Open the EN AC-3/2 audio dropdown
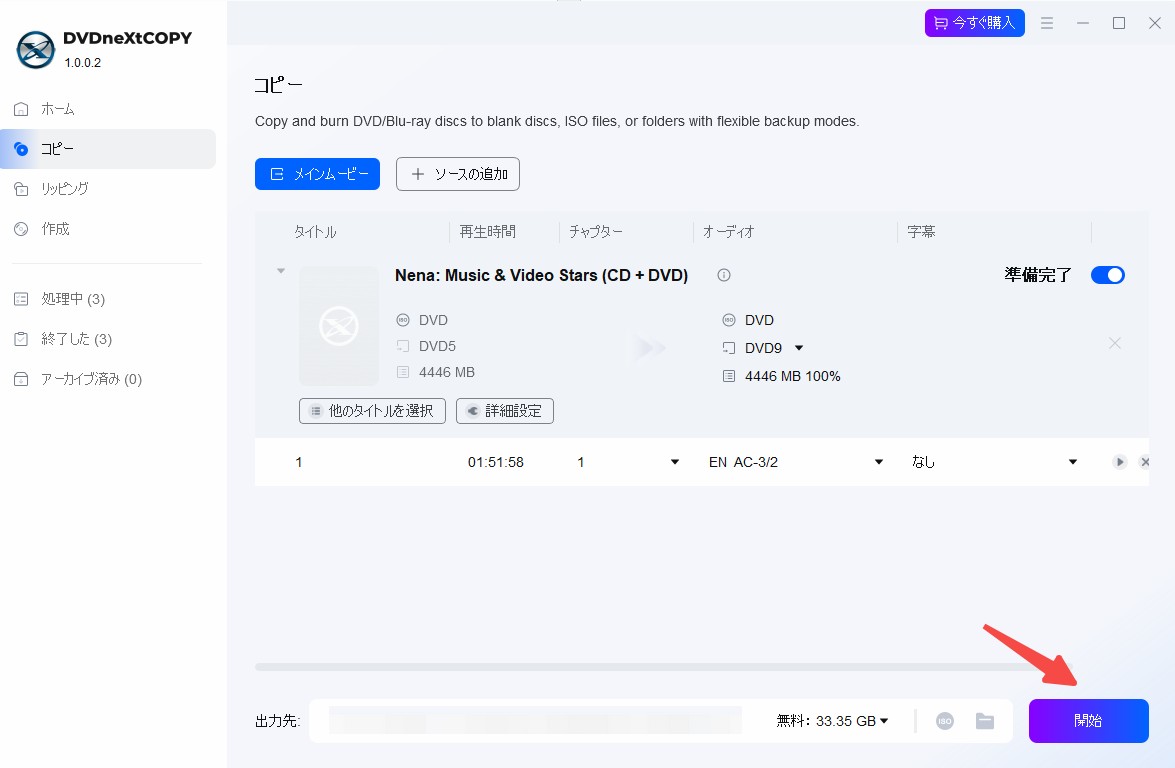The height and width of the screenshot is (768, 1175). click(879, 462)
